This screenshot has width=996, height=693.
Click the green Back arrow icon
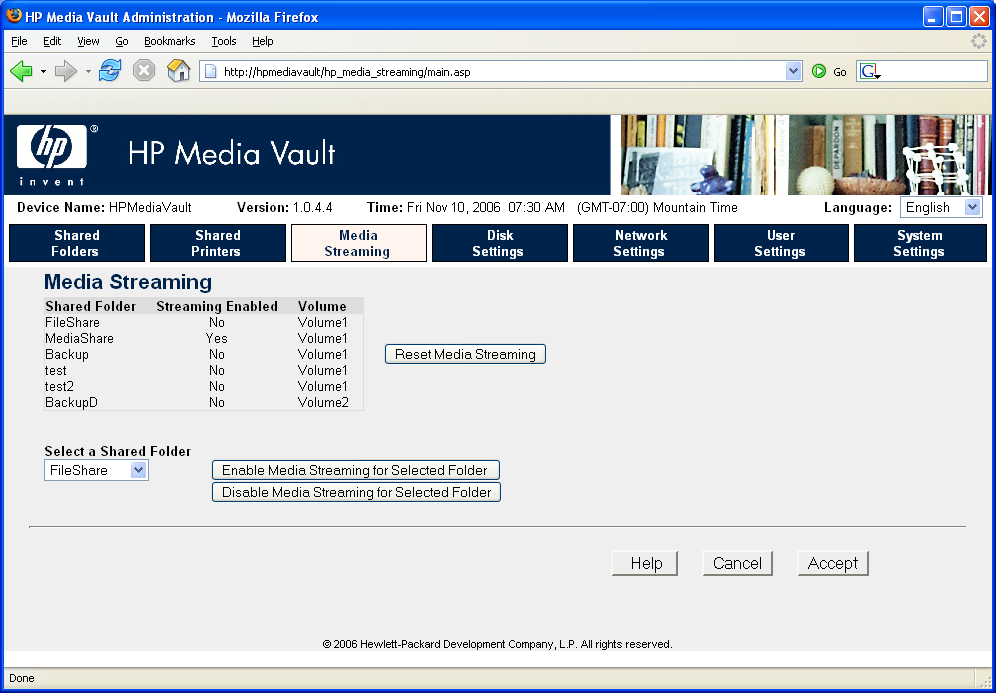point(21,71)
